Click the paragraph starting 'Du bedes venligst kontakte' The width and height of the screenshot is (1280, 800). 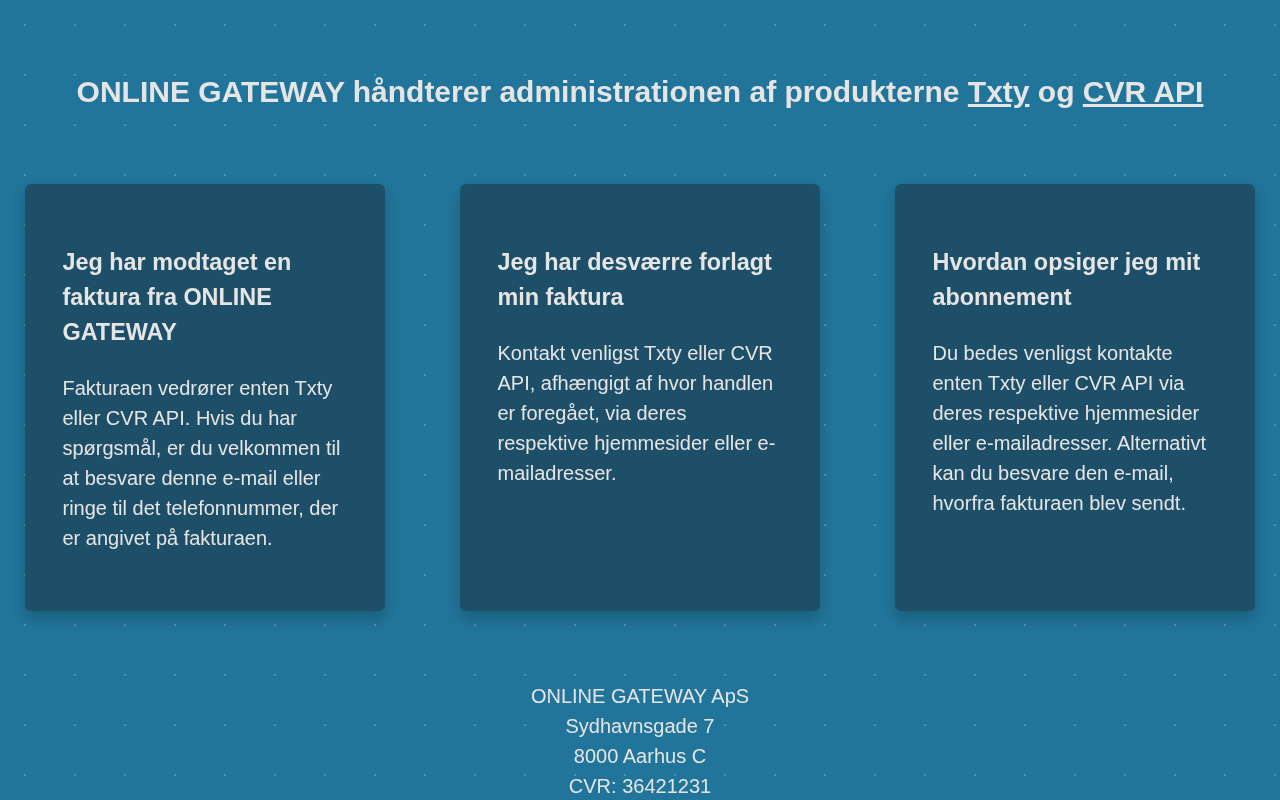[x=1074, y=428]
